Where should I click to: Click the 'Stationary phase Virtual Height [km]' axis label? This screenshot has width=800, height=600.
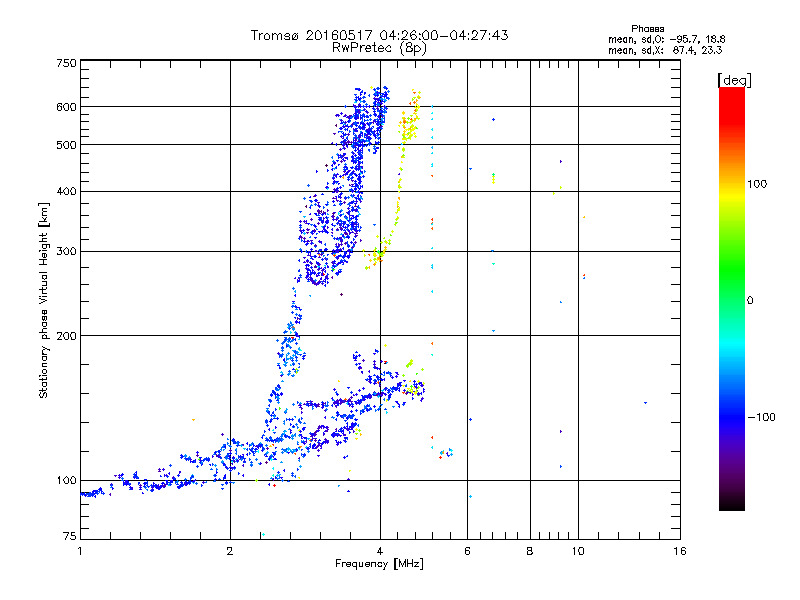[x=44, y=300]
